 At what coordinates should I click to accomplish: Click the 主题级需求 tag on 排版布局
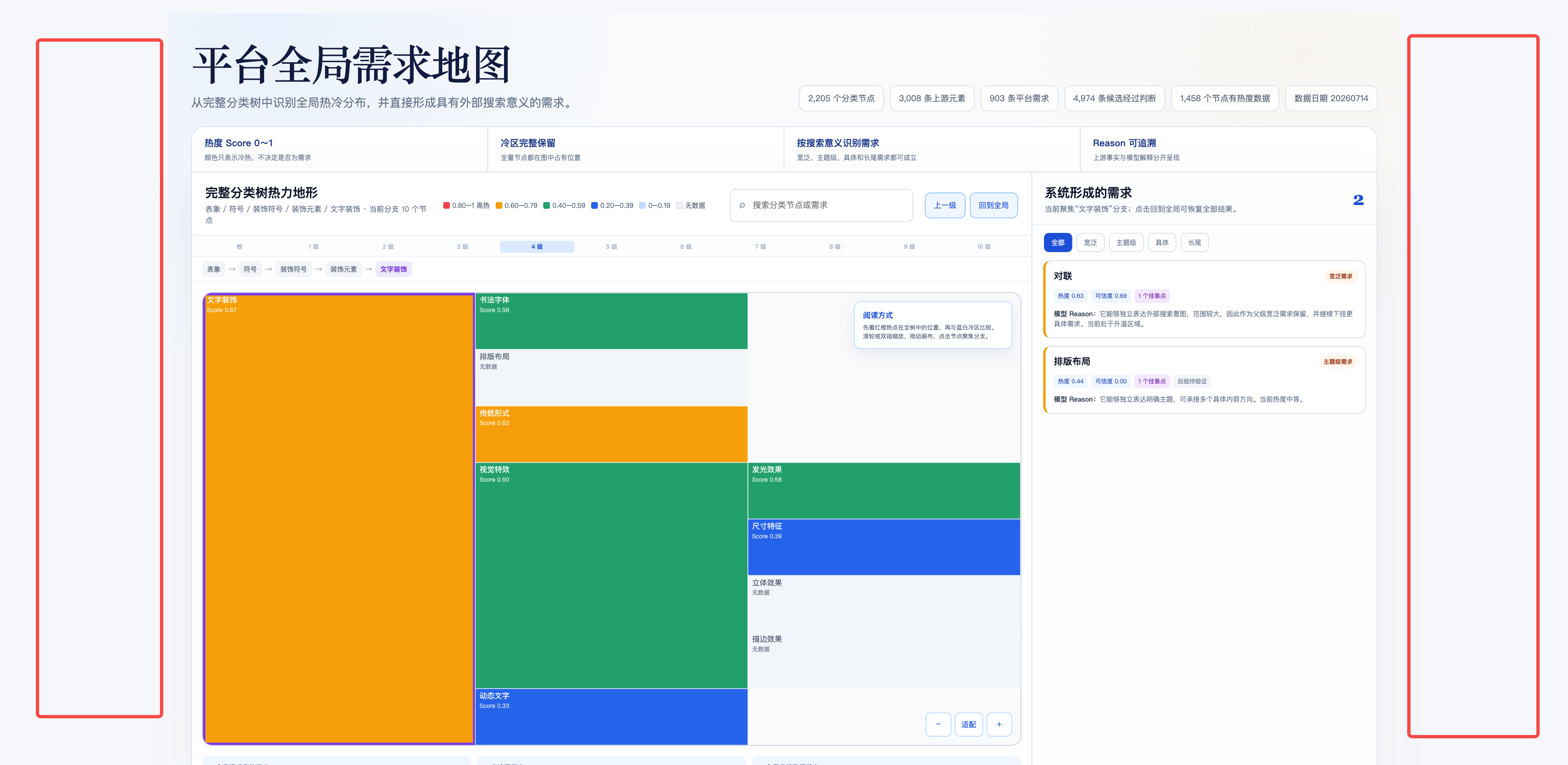point(1338,362)
